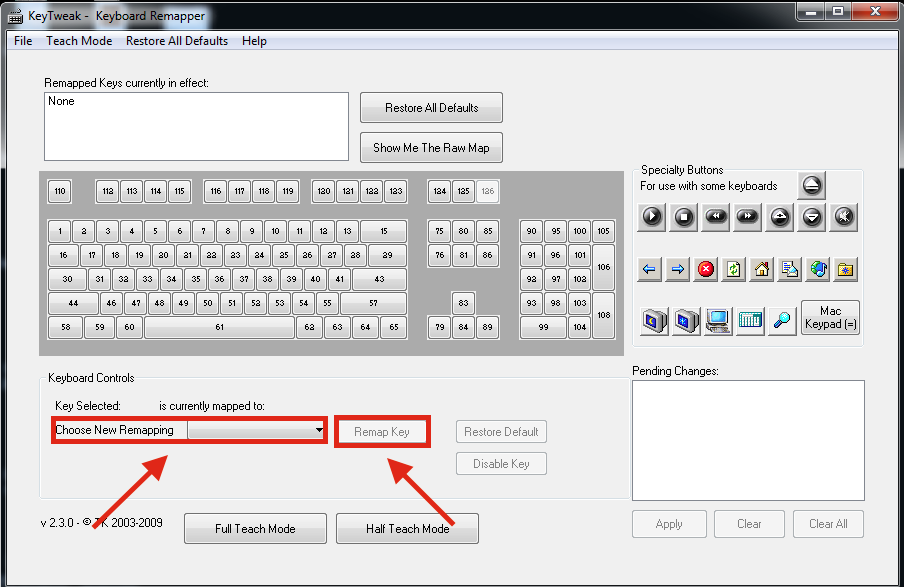Click the red X browser Stop button

(x=706, y=269)
